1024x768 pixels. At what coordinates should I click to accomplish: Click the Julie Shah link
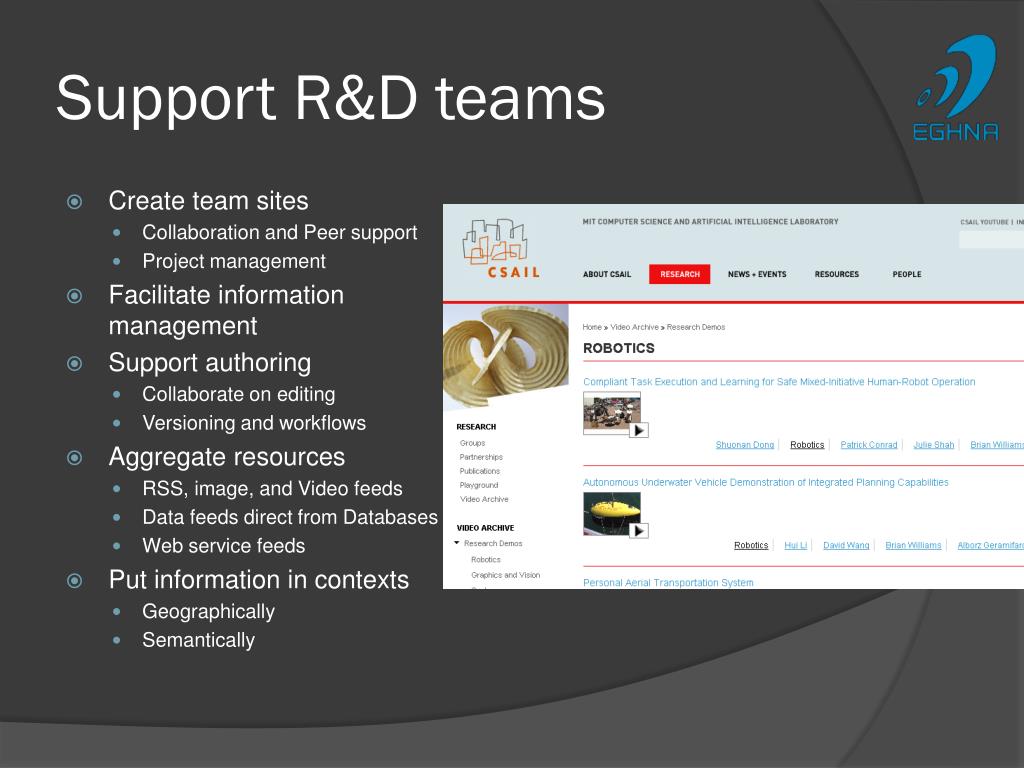tap(933, 445)
